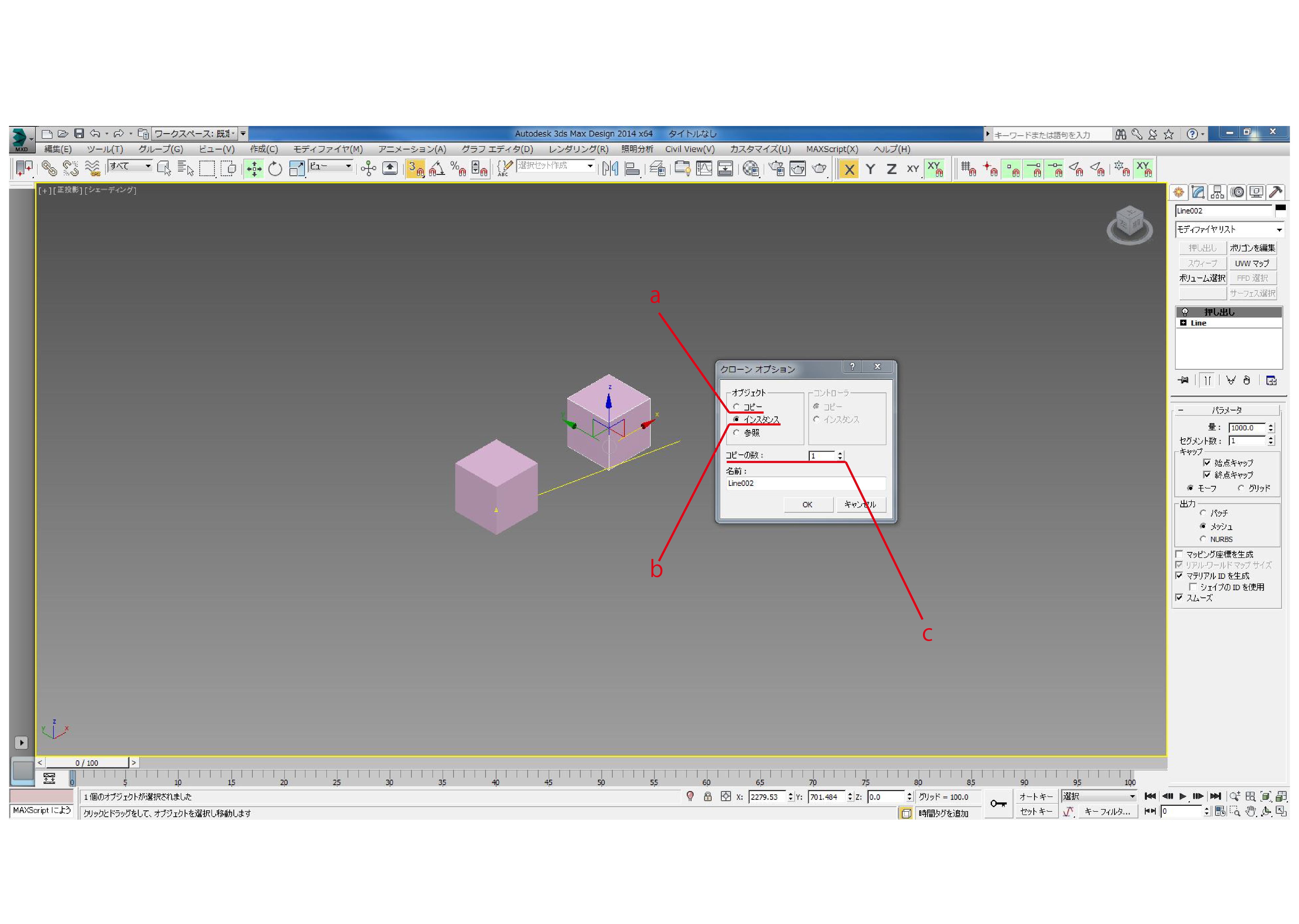Uncheck the 始点キャップ checkbox
1299x924 pixels.
(1207, 463)
